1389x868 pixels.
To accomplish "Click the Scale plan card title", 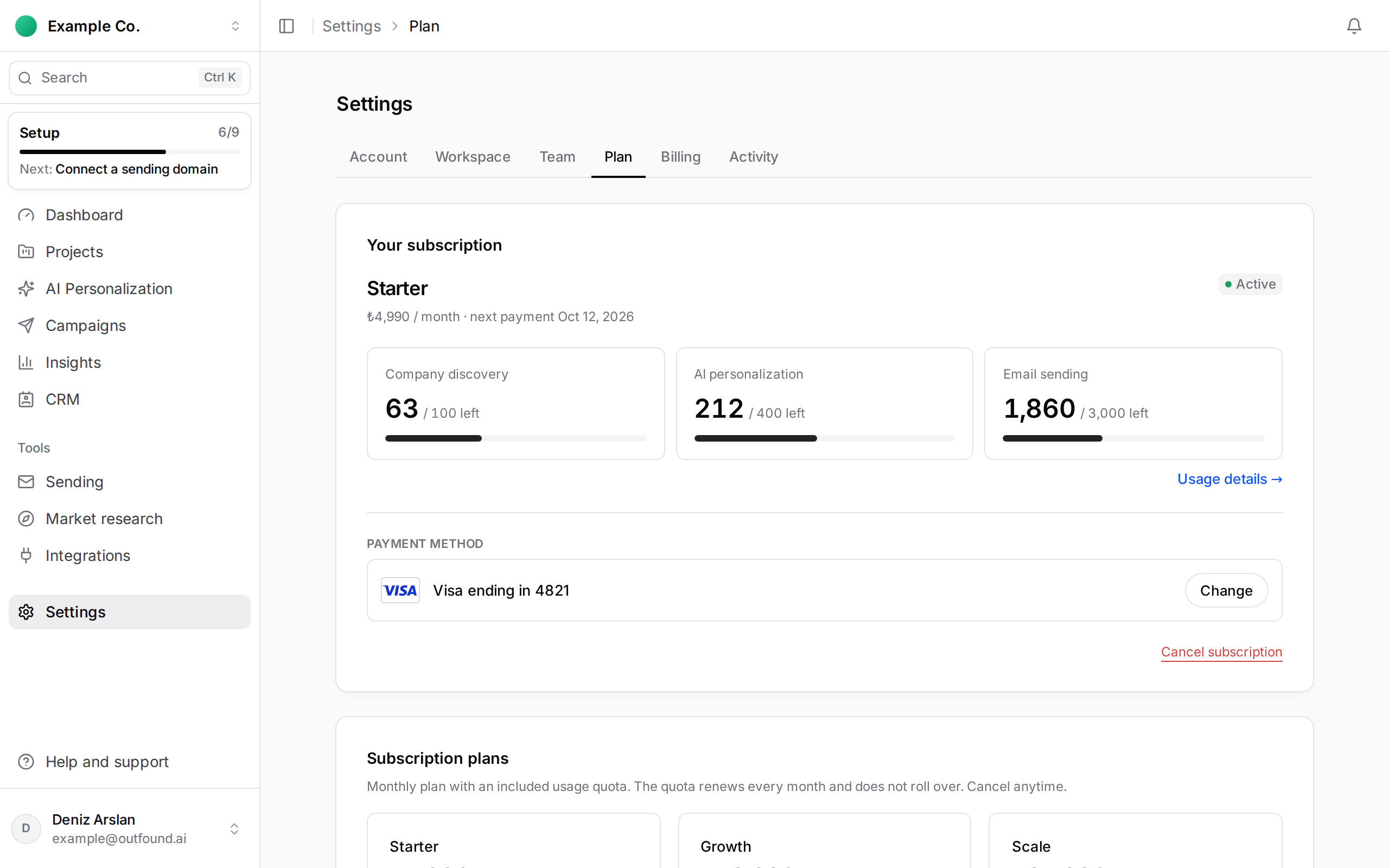I will [x=1031, y=846].
